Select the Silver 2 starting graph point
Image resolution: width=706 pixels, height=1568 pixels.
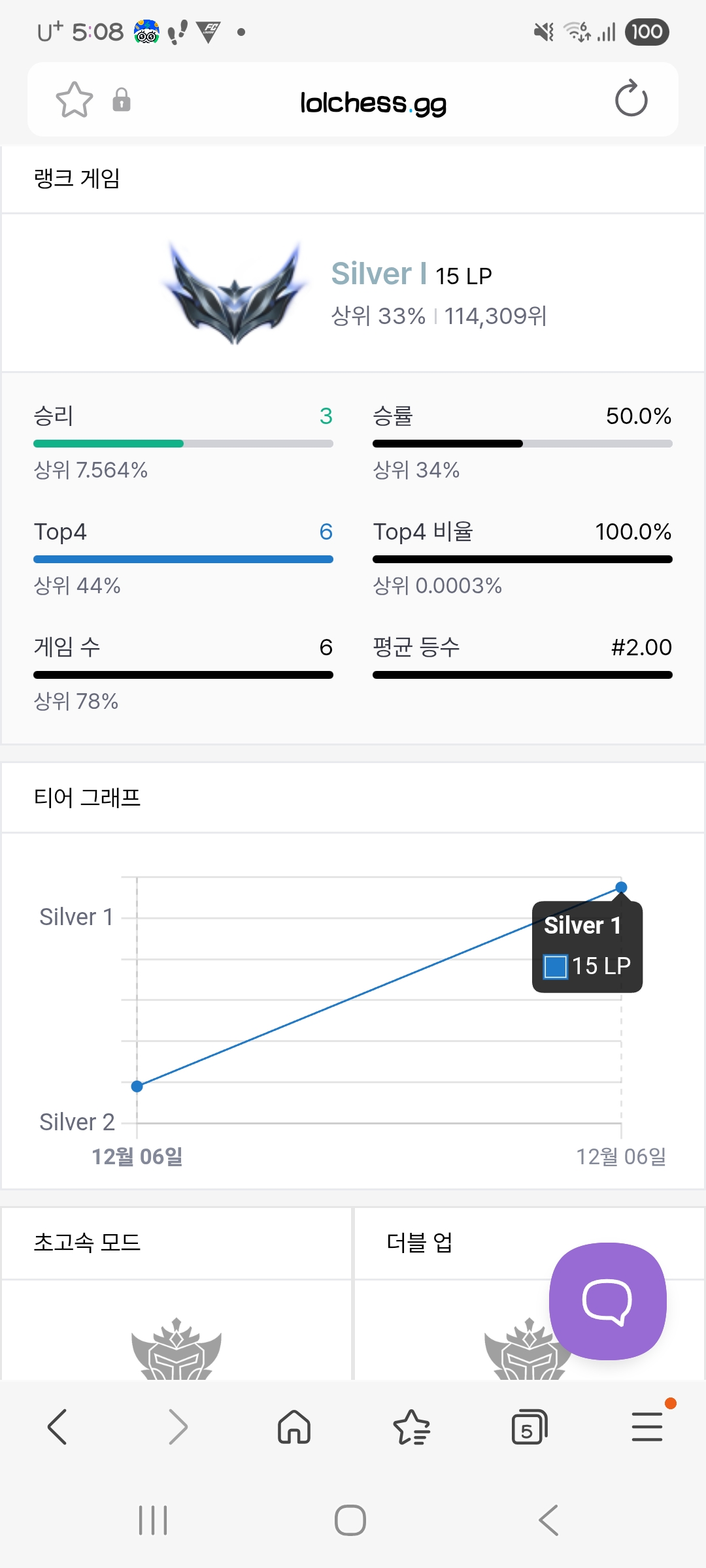137,1086
